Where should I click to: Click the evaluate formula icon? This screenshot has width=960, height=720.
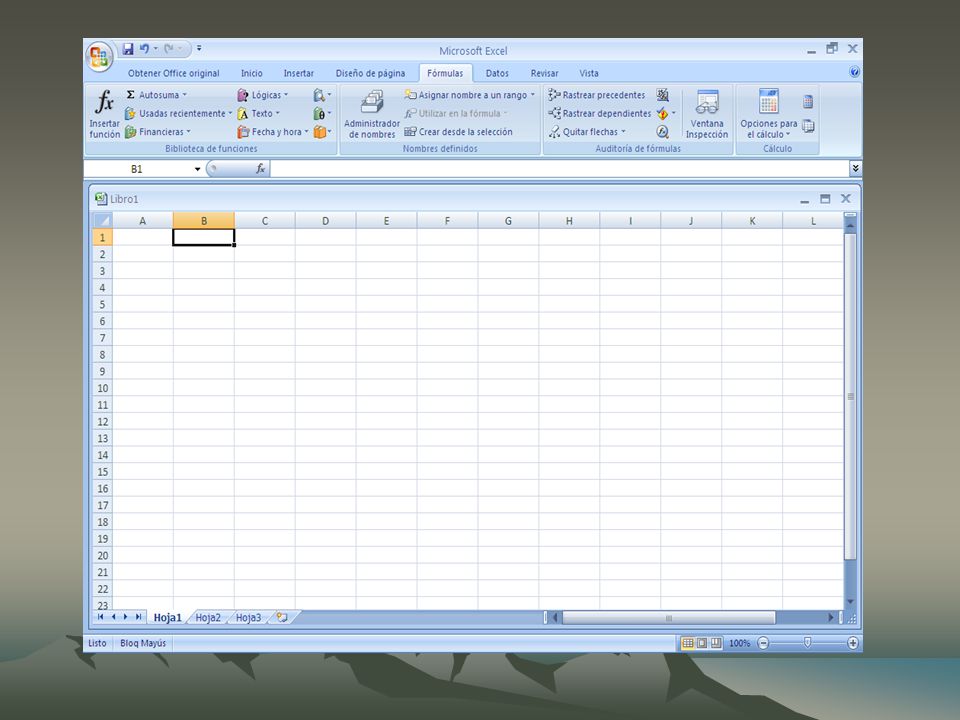(662, 132)
